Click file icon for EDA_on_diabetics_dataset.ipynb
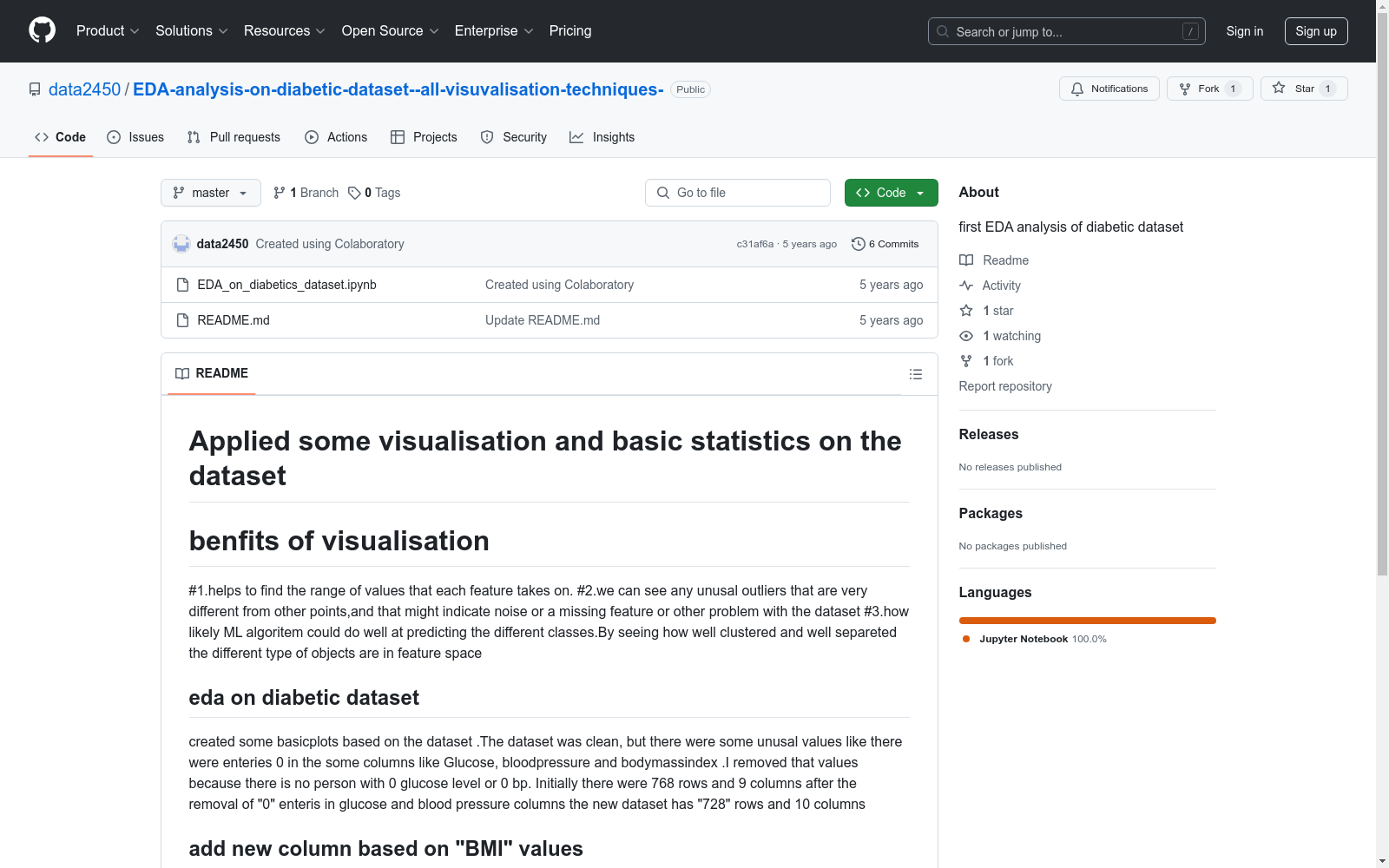This screenshot has width=1389, height=868. (182, 285)
